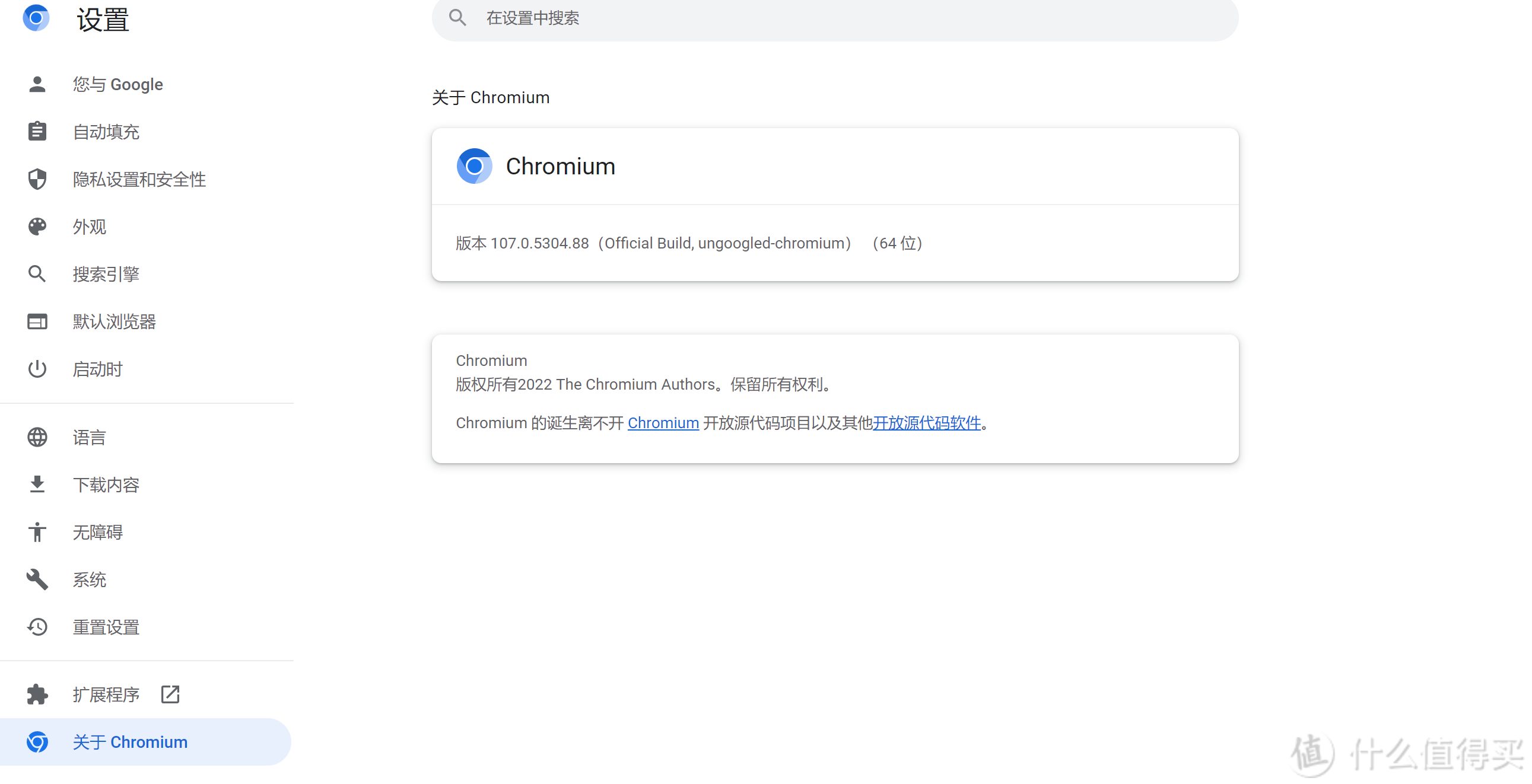
Task: Open 自动填充 via its clipboard icon
Action: [37, 132]
